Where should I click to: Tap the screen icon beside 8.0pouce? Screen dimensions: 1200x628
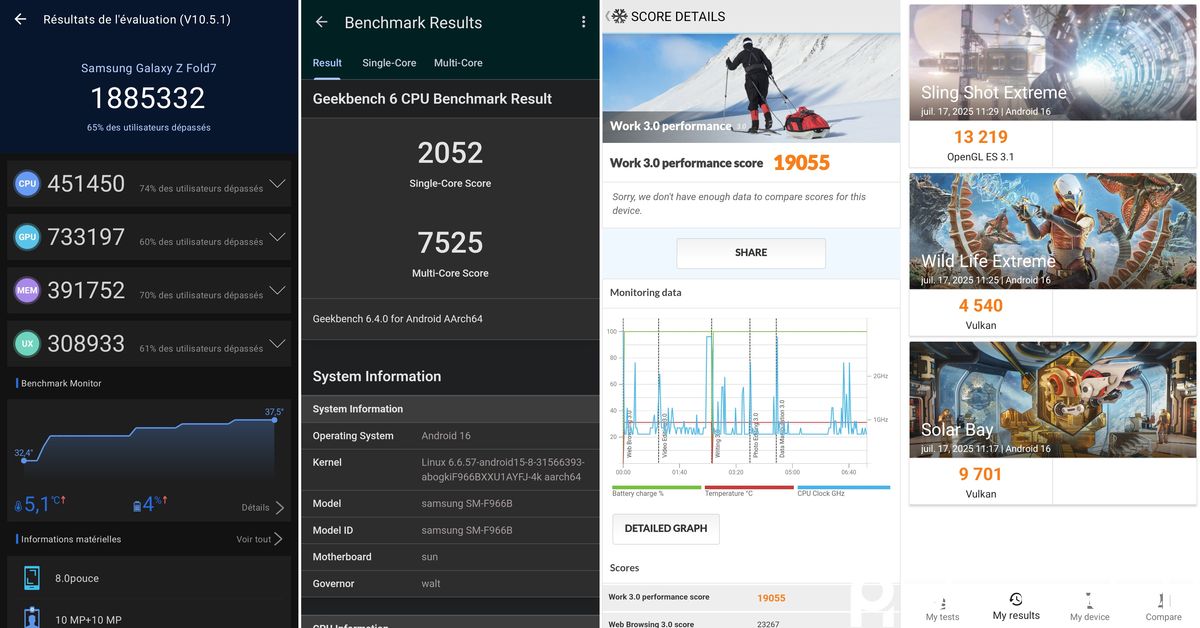pyautogui.click(x=32, y=578)
